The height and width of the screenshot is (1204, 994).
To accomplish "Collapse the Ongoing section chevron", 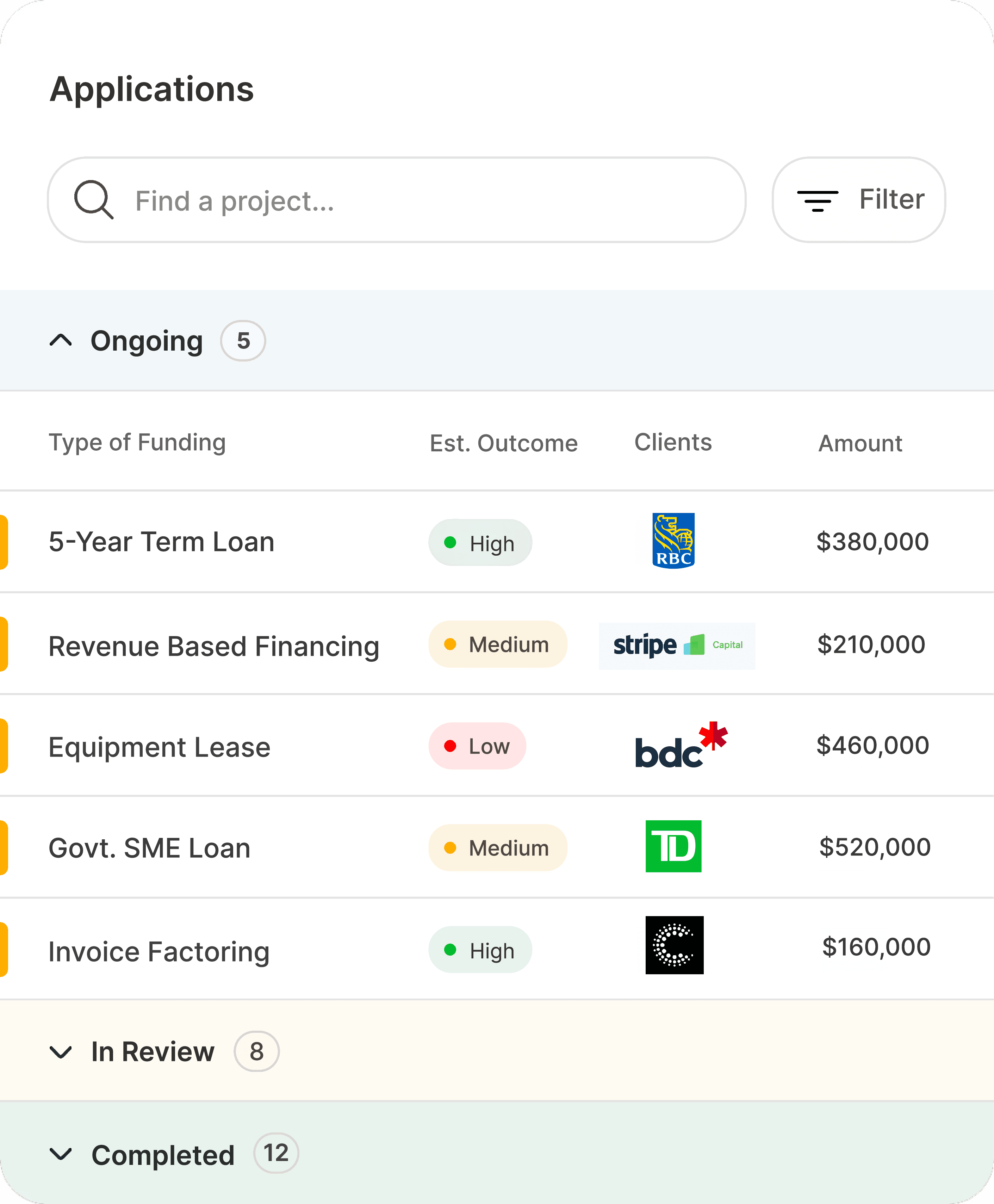I will (x=61, y=341).
